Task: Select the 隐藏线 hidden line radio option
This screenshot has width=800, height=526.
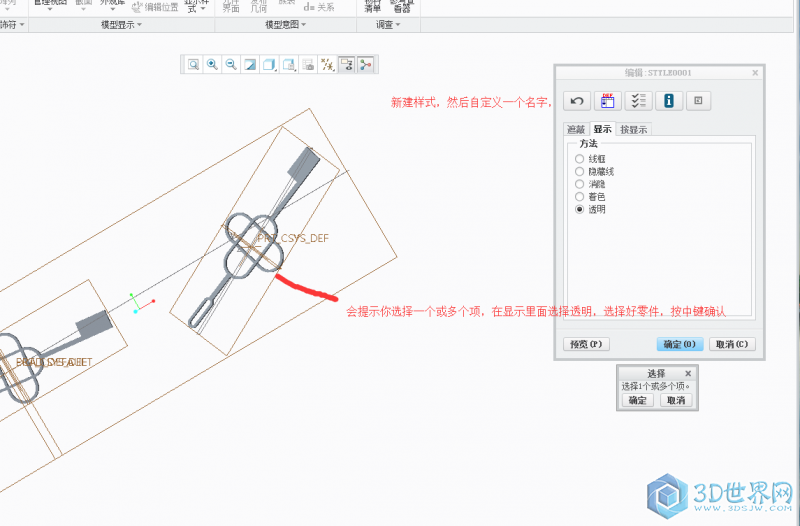Action: pos(580,172)
